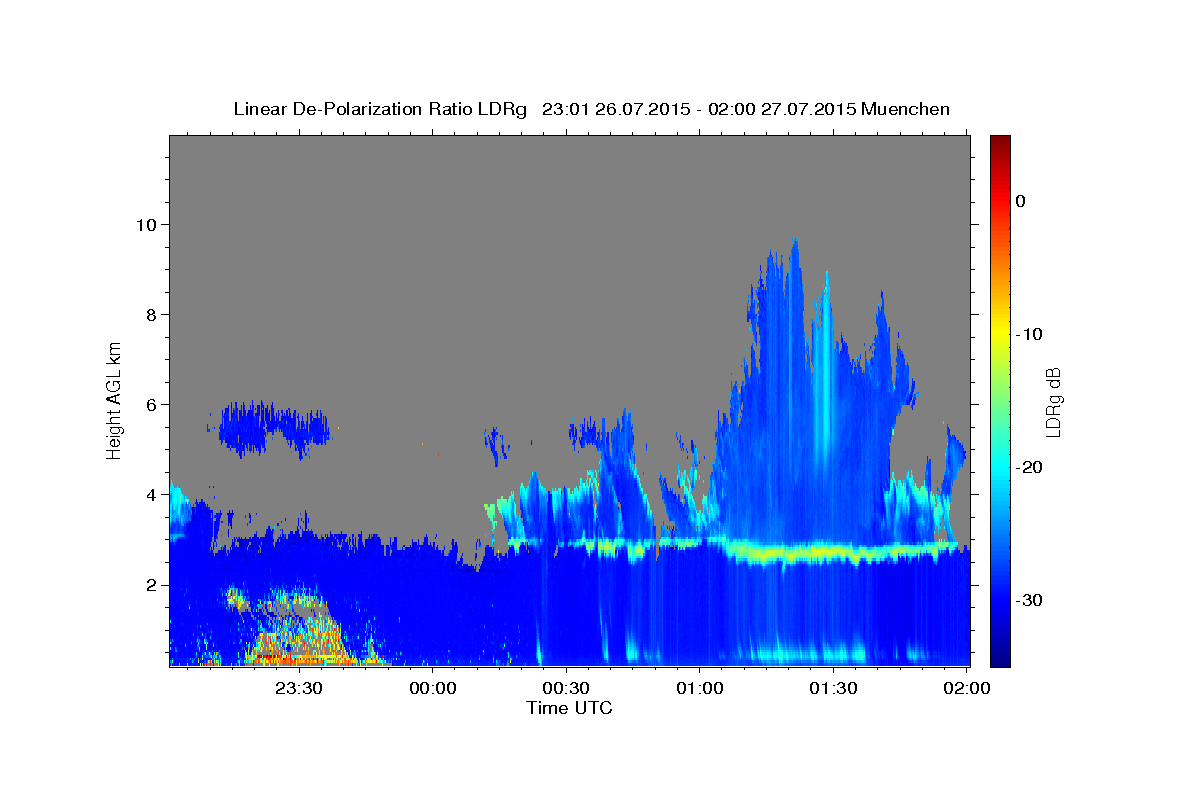The width and height of the screenshot is (1200, 800).
Task: Click the 23:30 time tick label
Action: (299, 688)
